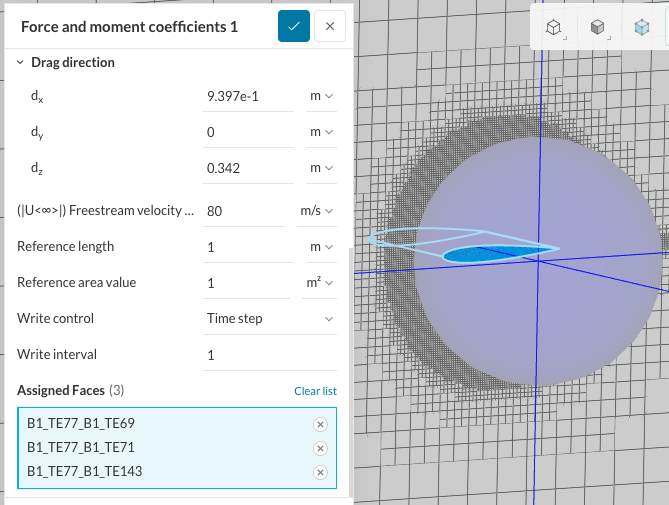Screen dimensions: 669x505
Task: Click the Freestream velocity value field
Action: pos(250,211)
